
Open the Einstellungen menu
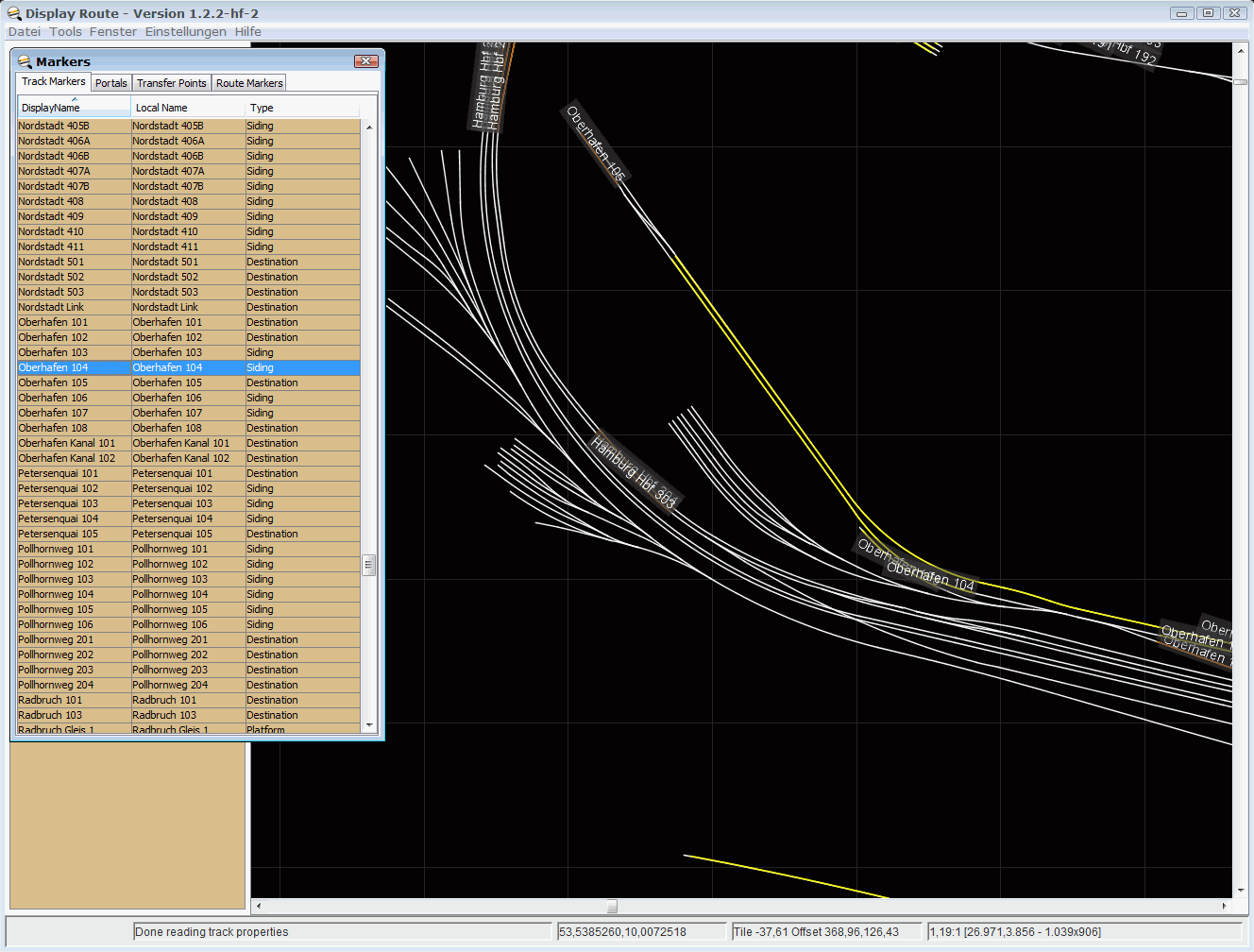185,31
